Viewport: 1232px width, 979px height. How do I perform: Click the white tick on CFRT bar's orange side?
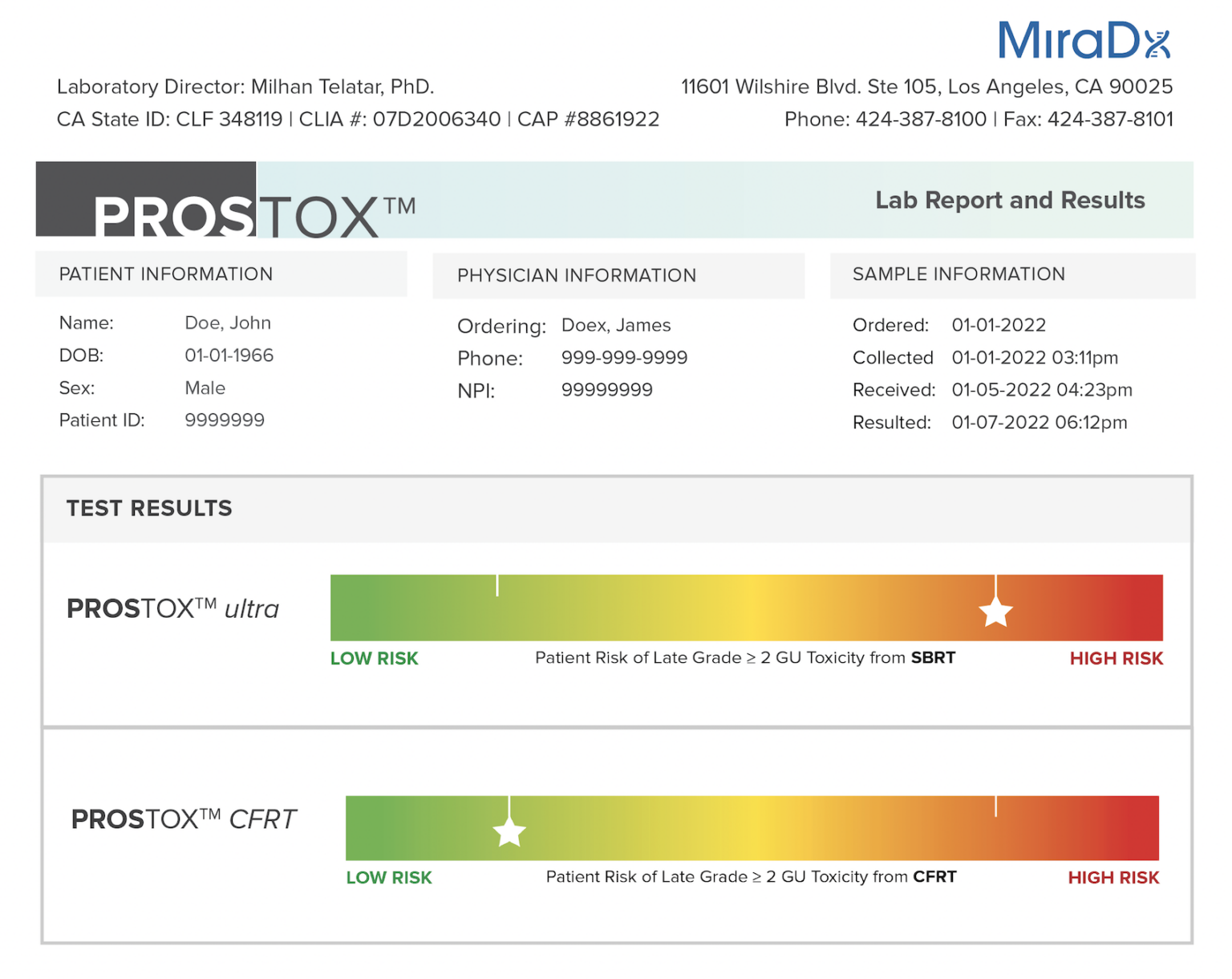click(995, 806)
